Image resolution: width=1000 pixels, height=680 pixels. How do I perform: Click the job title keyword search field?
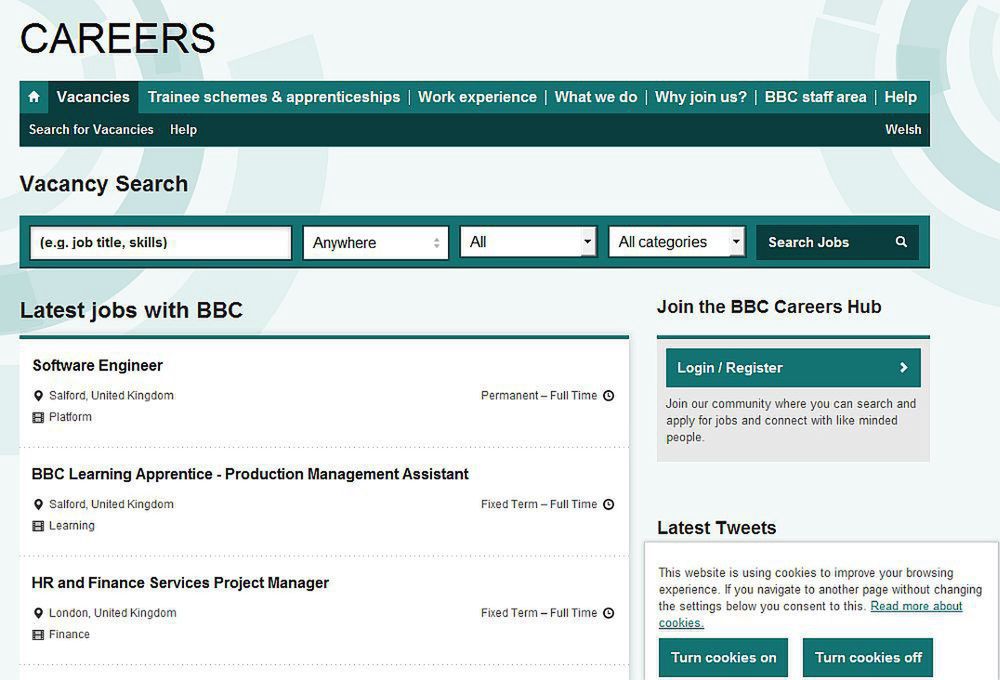click(x=161, y=242)
